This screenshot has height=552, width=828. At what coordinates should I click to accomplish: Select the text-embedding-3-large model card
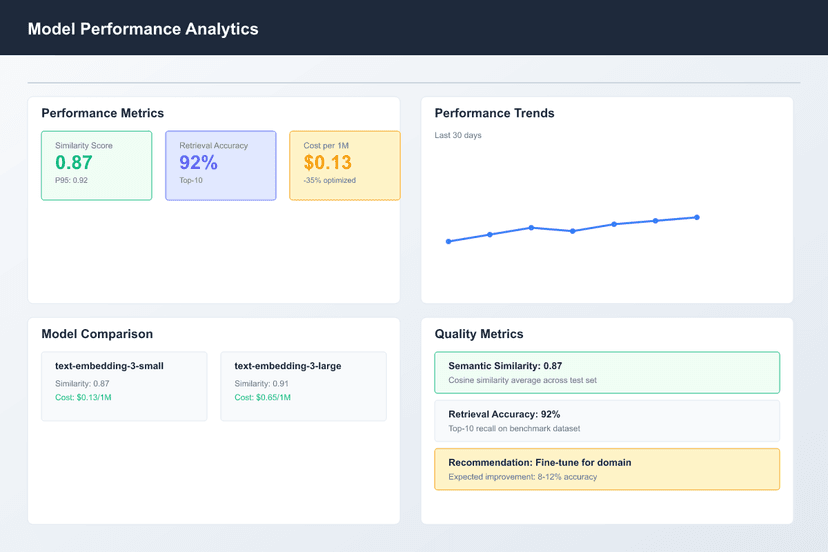coord(303,385)
